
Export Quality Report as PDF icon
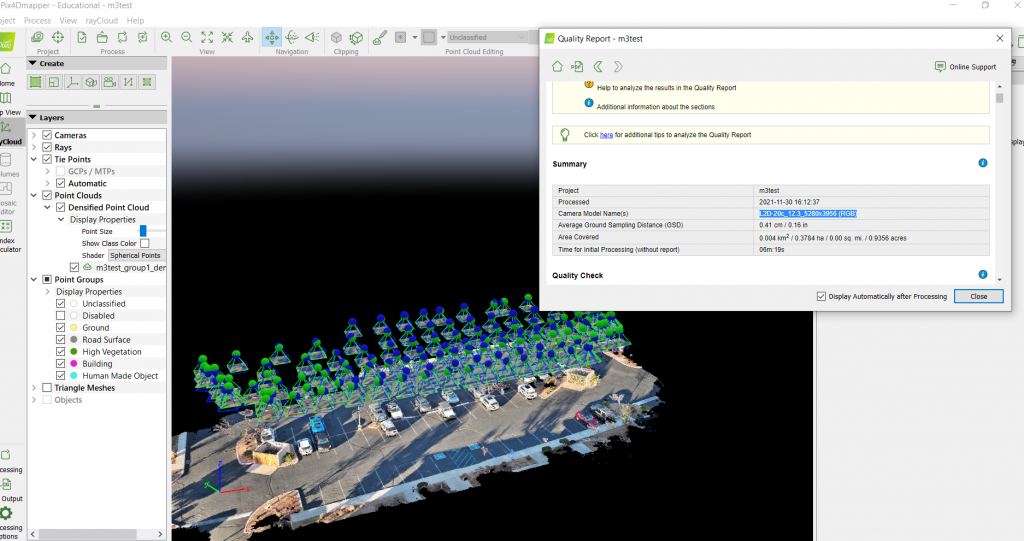coord(578,67)
